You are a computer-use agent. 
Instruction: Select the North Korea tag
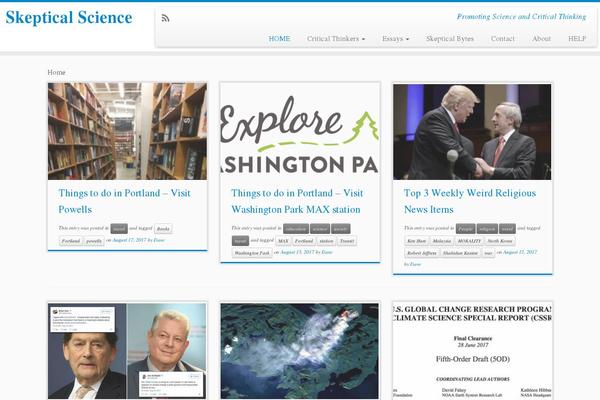point(500,241)
